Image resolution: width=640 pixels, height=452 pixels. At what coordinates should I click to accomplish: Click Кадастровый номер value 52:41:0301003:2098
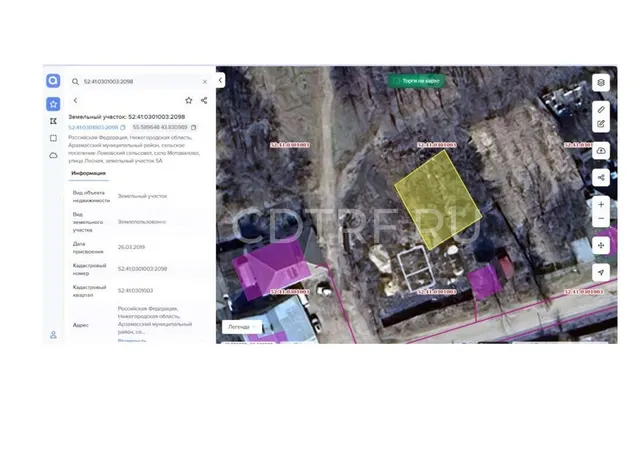142,269
